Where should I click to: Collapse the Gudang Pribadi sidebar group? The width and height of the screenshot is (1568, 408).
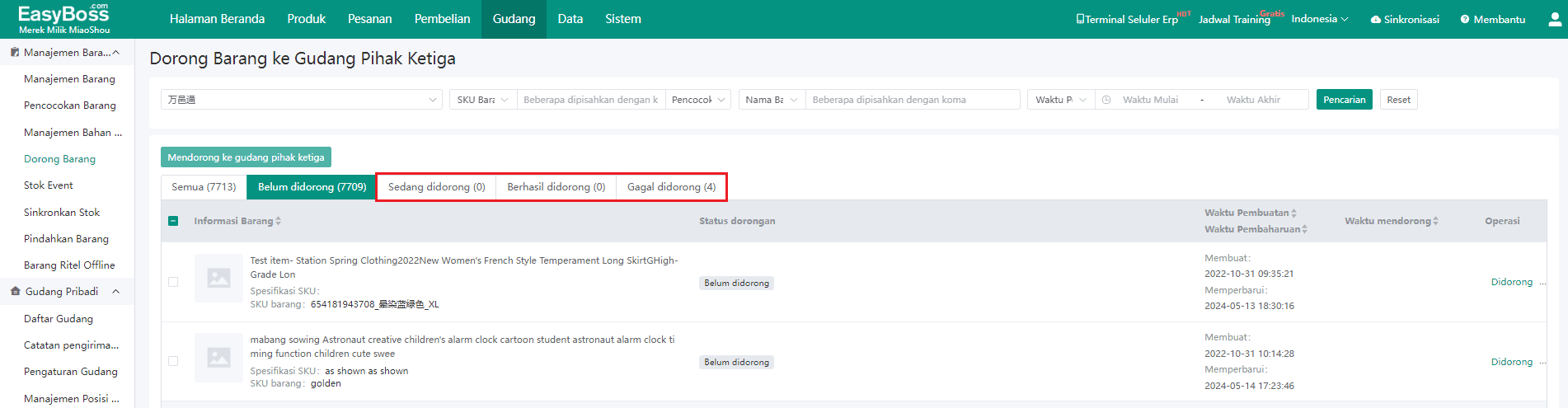point(115,291)
